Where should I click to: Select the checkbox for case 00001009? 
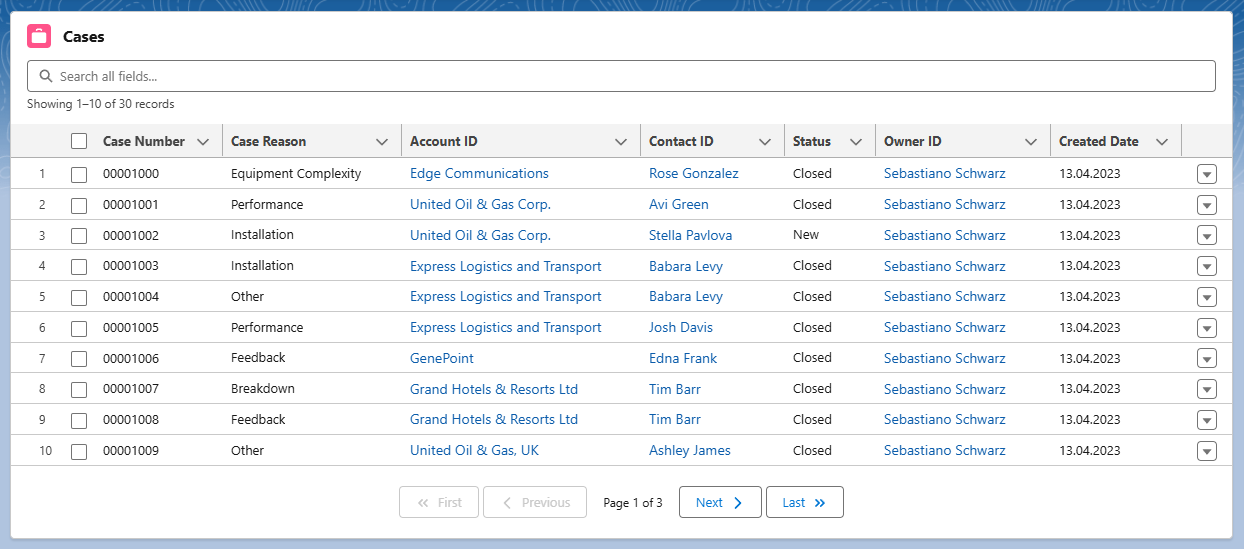click(79, 452)
